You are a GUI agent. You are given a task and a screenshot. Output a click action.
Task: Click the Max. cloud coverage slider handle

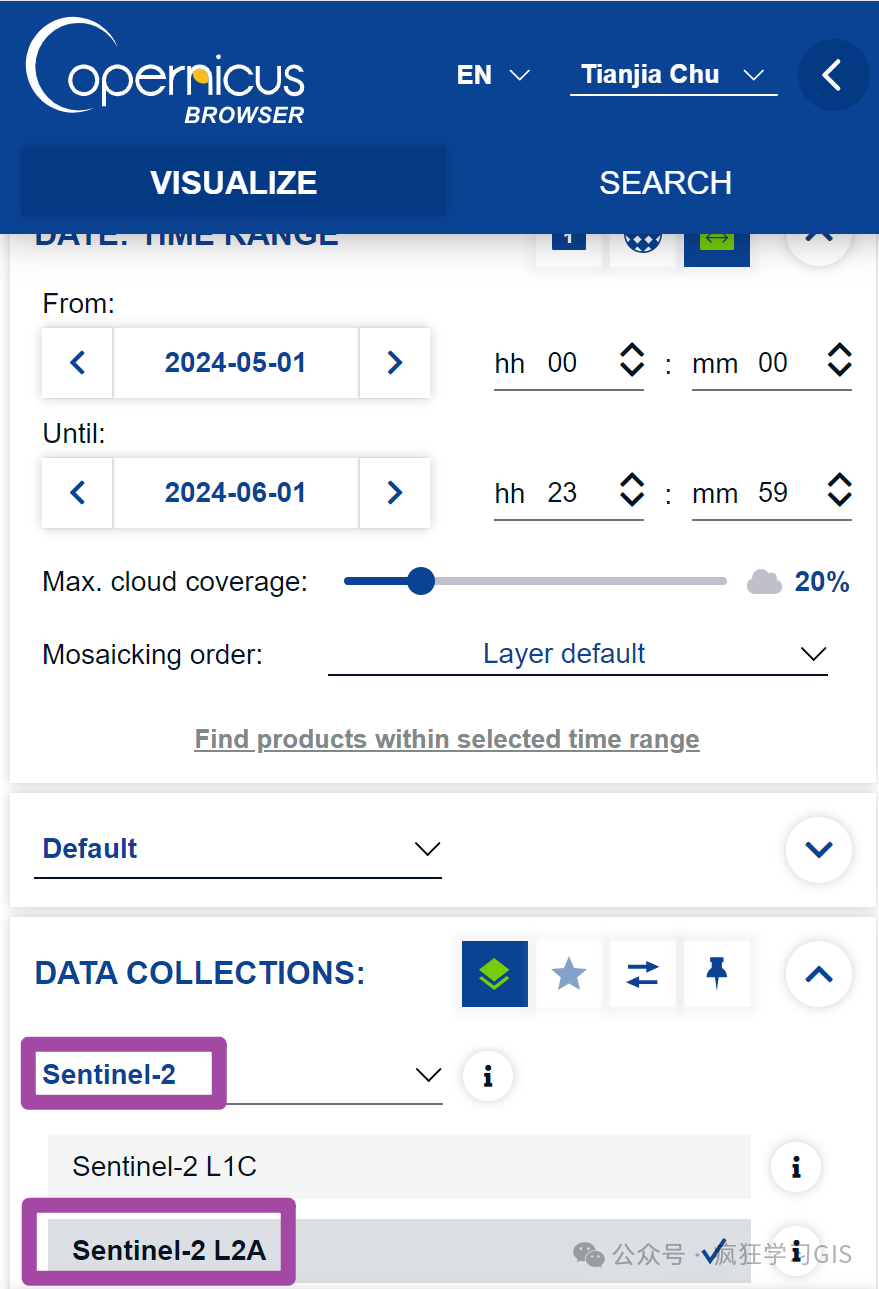tap(421, 581)
